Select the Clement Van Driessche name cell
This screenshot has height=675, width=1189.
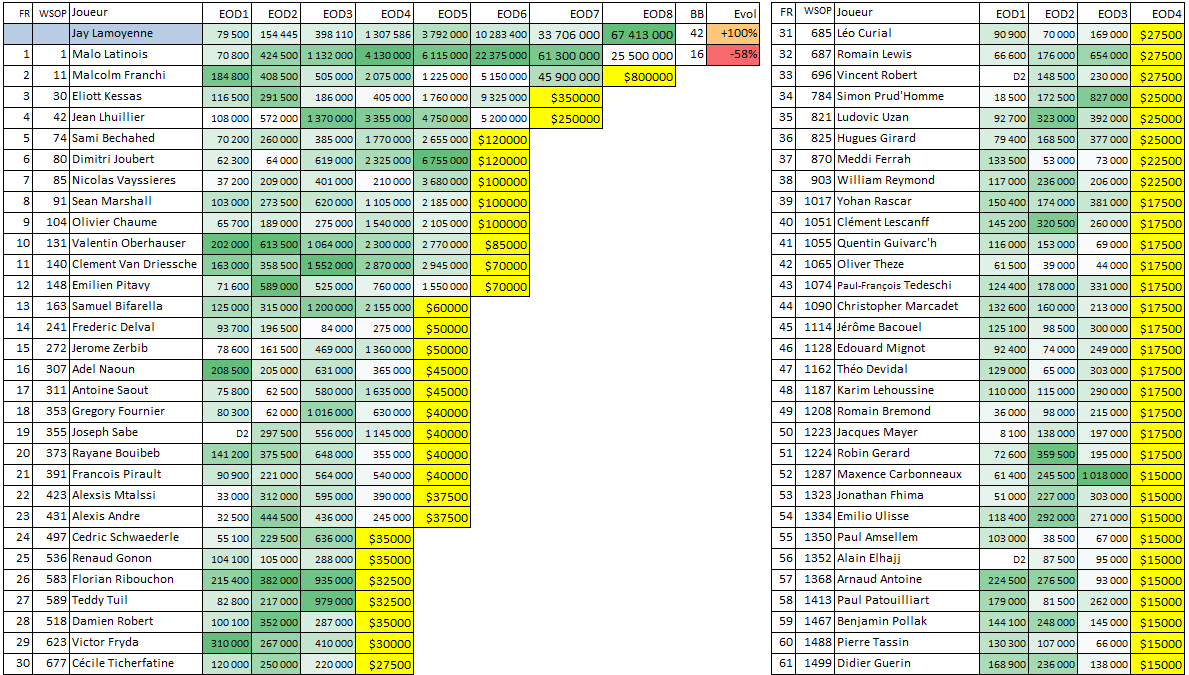click(136, 265)
